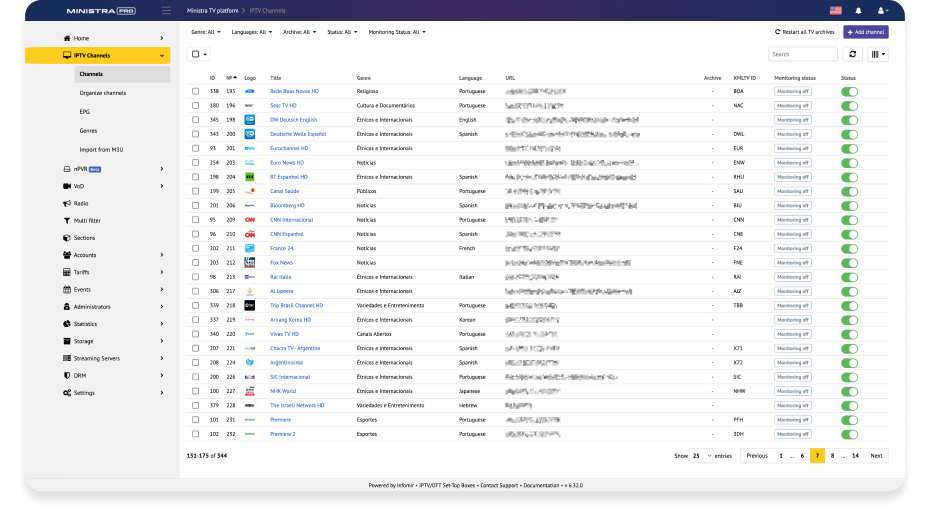Screen dimensions: 930x521
Task: Click the Search input field
Action: (x=803, y=54)
